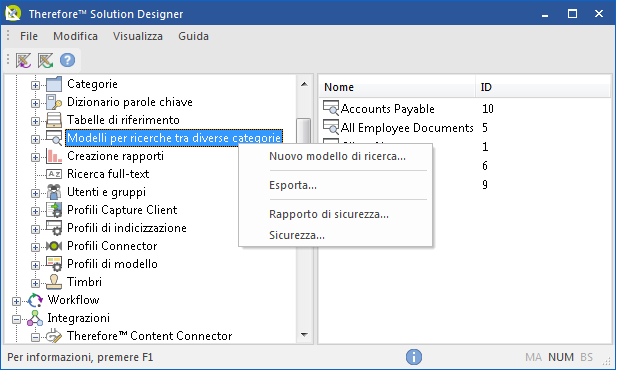Expand the Utenti e gruppi node

point(35,193)
